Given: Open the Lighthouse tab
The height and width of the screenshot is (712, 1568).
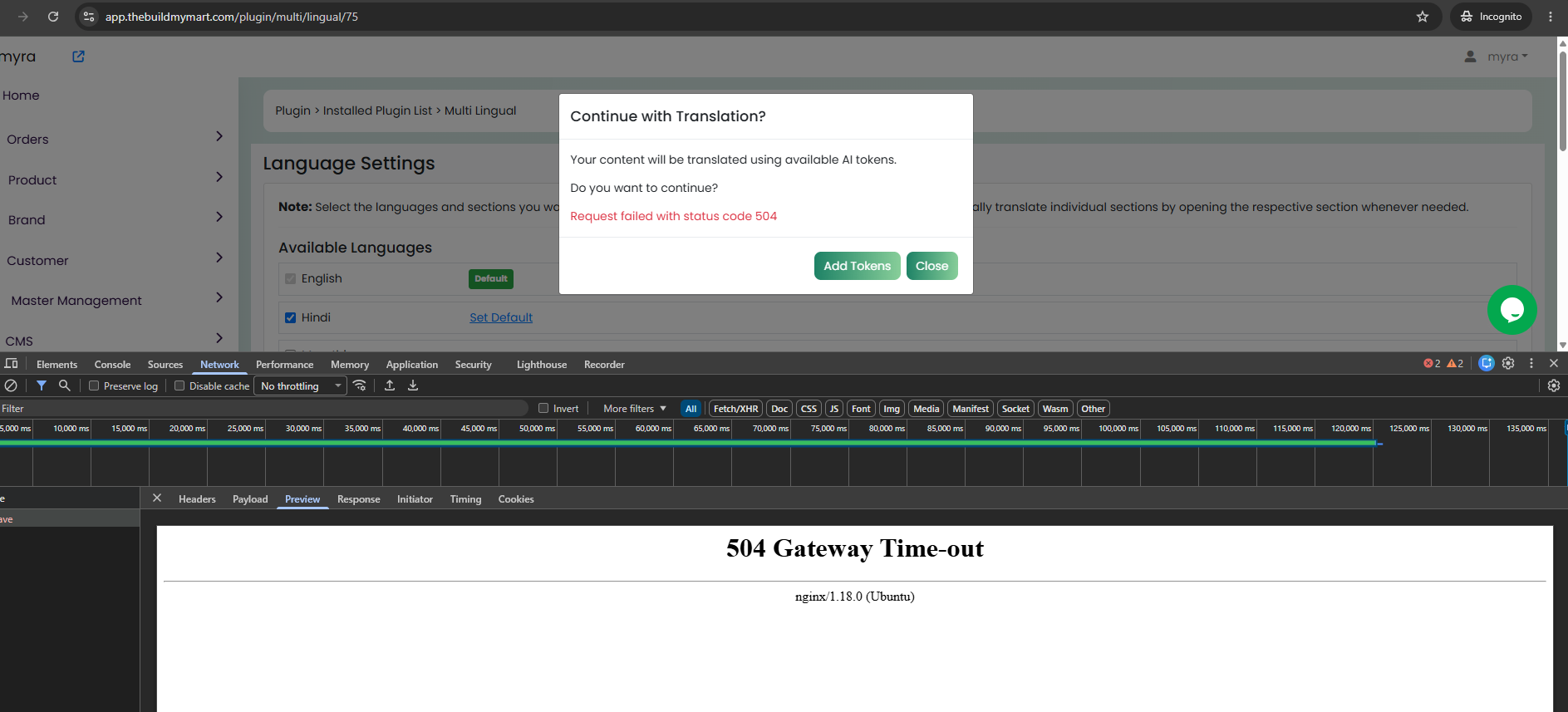Looking at the screenshot, I should click(x=542, y=365).
